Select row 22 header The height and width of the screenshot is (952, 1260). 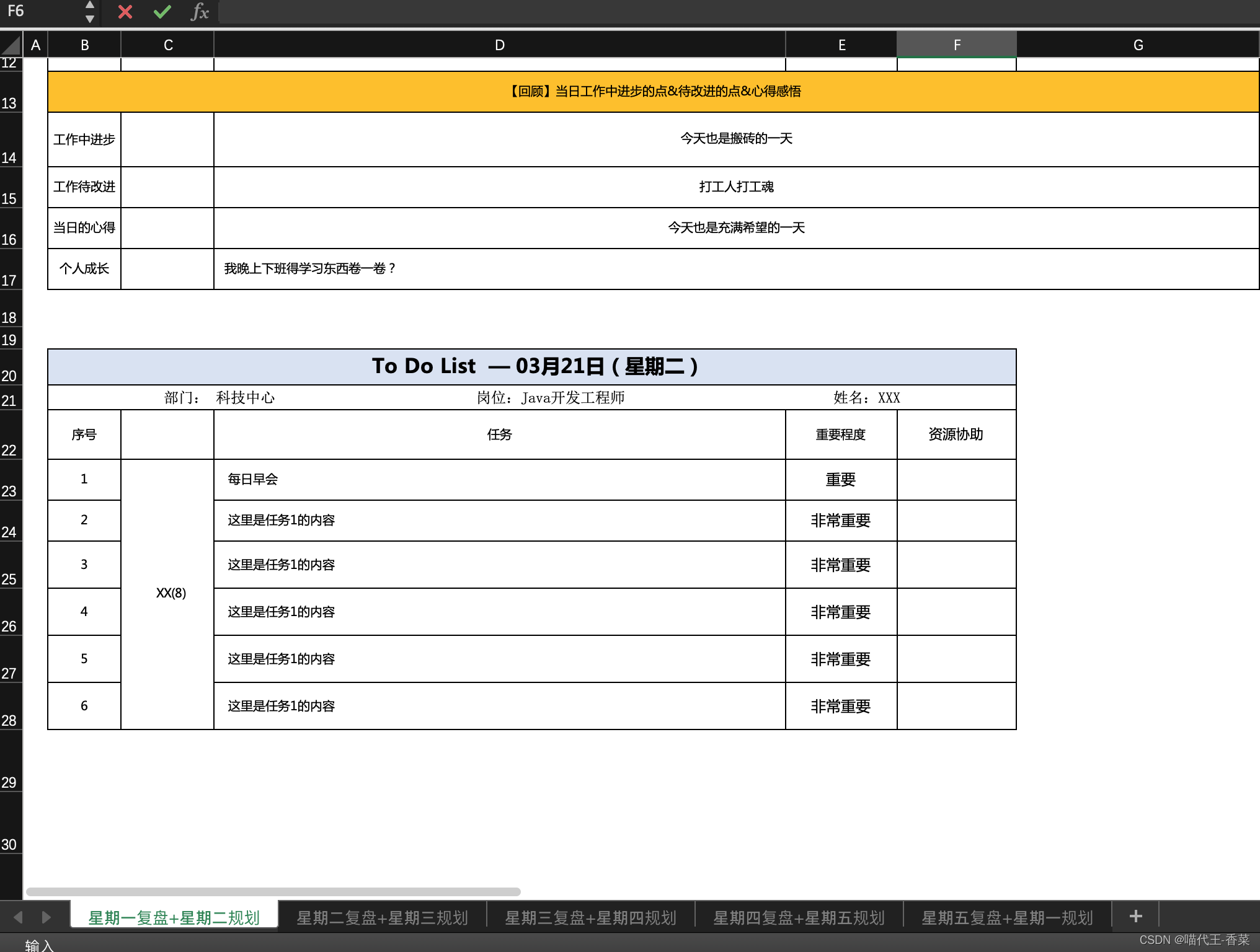[x=11, y=434]
